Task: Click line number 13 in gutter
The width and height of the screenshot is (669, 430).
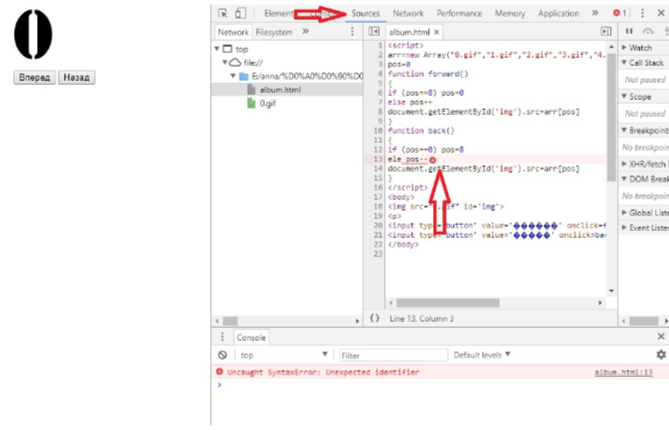Action: [378, 159]
